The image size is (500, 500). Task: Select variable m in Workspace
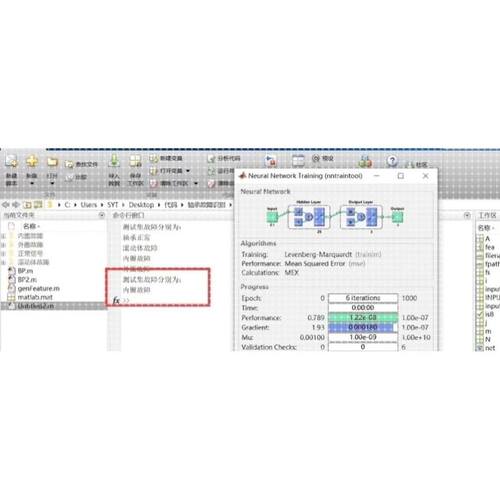pos(488,331)
